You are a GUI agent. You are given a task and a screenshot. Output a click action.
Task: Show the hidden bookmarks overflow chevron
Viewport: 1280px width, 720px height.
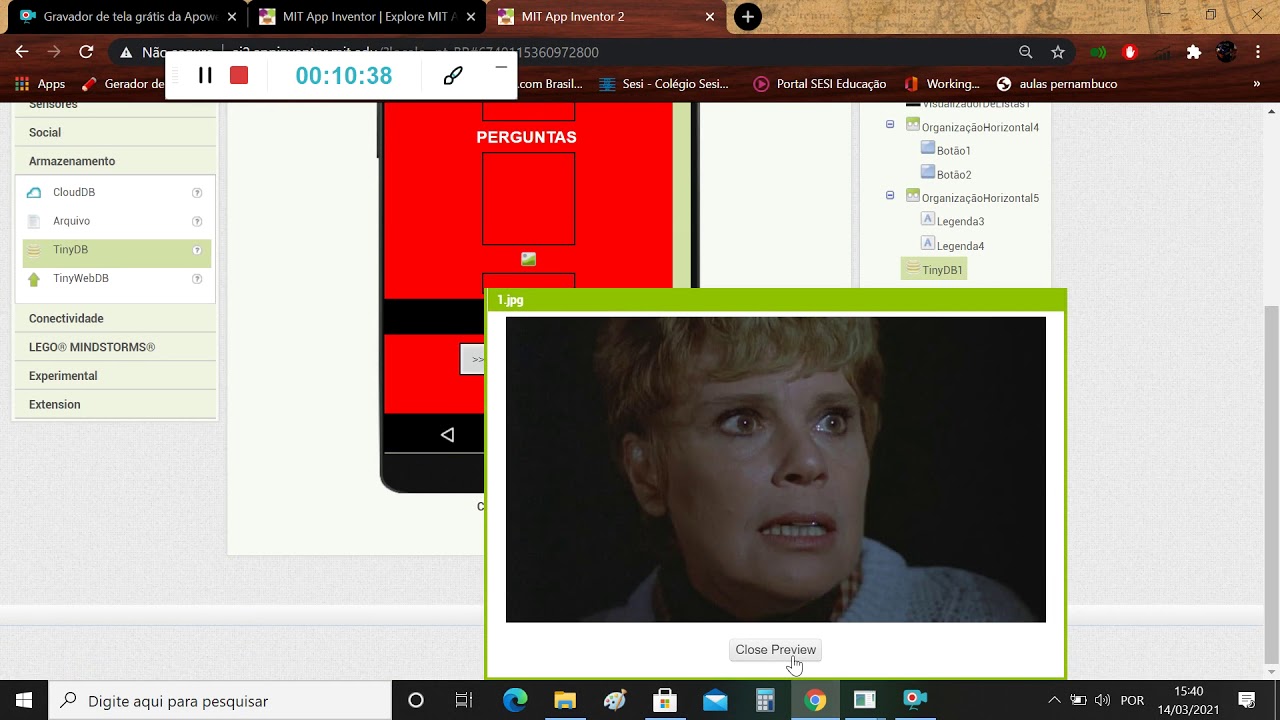[x=1256, y=84]
